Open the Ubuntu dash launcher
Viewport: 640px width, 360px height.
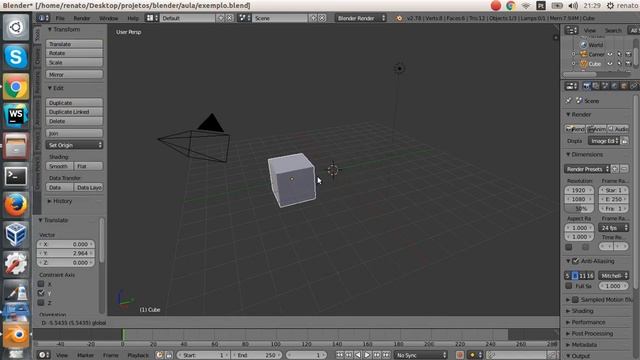click(16, 27)
